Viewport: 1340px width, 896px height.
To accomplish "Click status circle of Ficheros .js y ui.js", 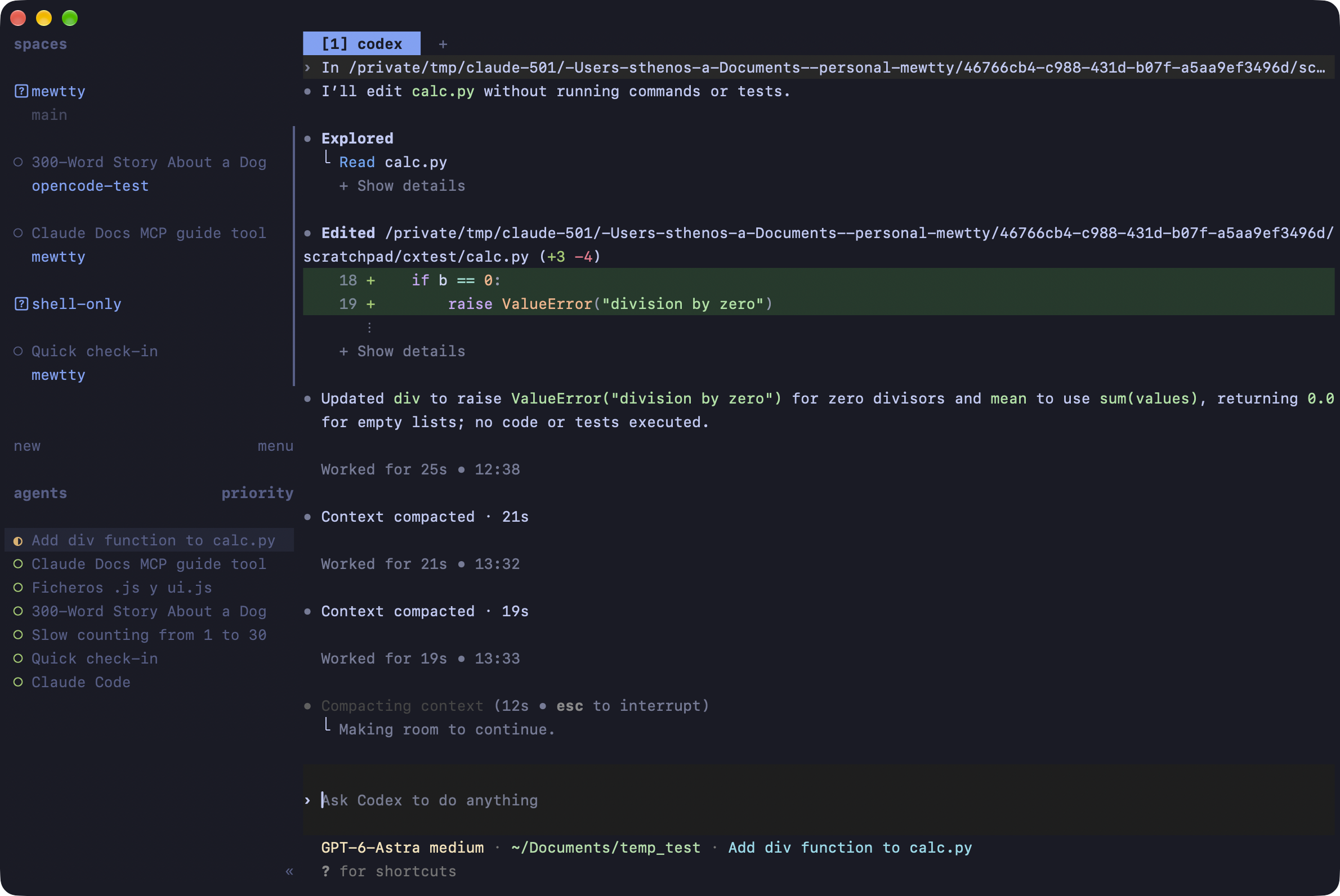I will 18,588.
